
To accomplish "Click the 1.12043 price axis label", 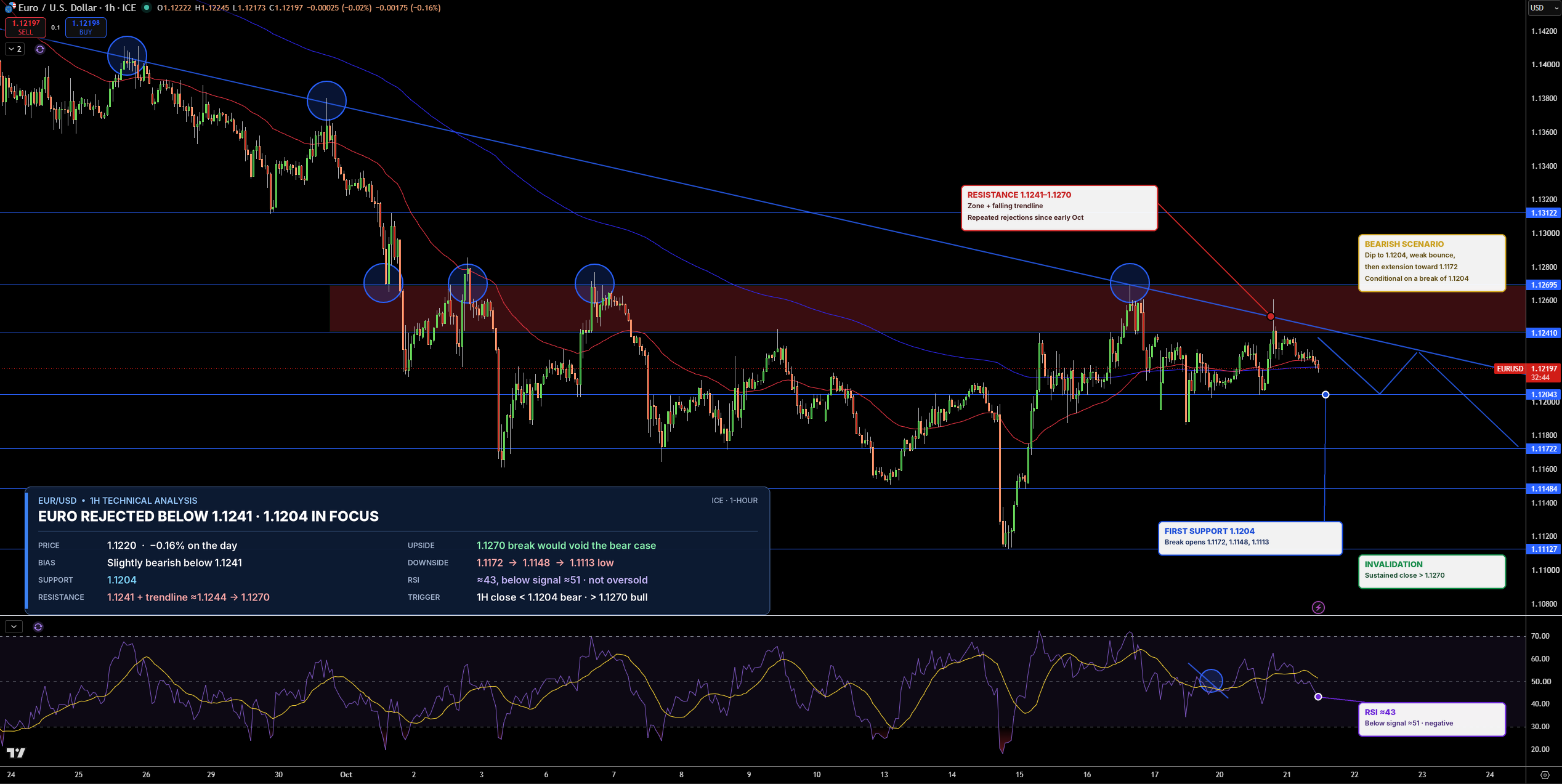I will click(1544, 395).
